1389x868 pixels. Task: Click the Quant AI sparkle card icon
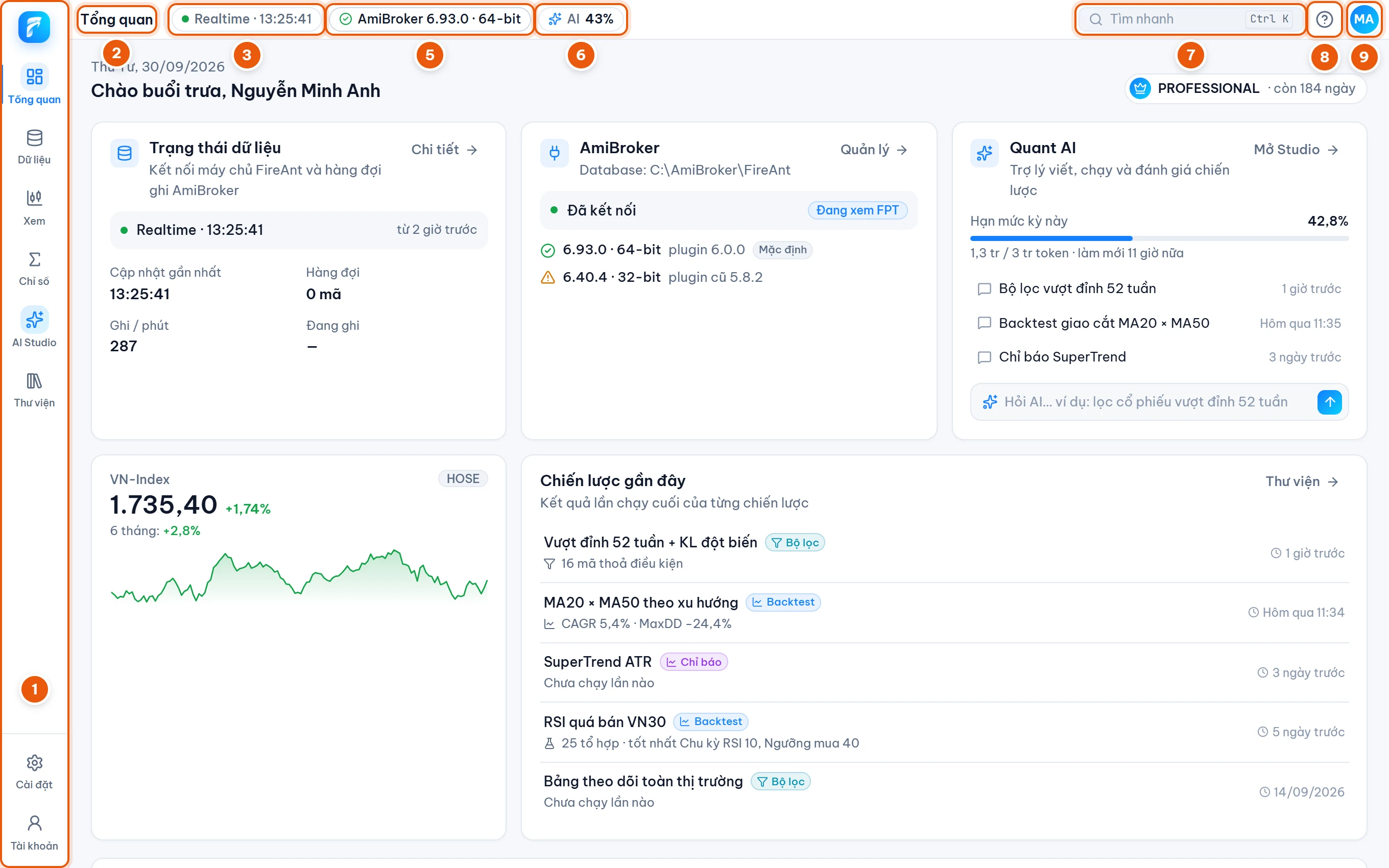[x=985, y=153]
